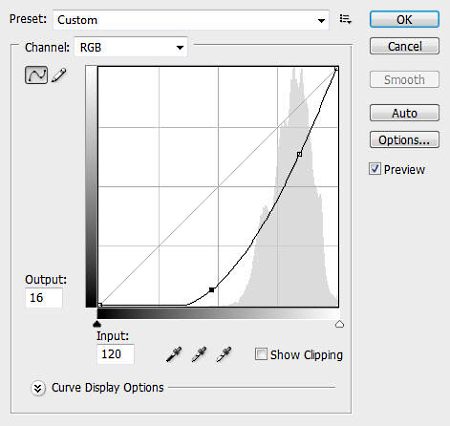The width and height of the screenshot is (450, 426).
Task: Click the Auto button
Action: 404,113
